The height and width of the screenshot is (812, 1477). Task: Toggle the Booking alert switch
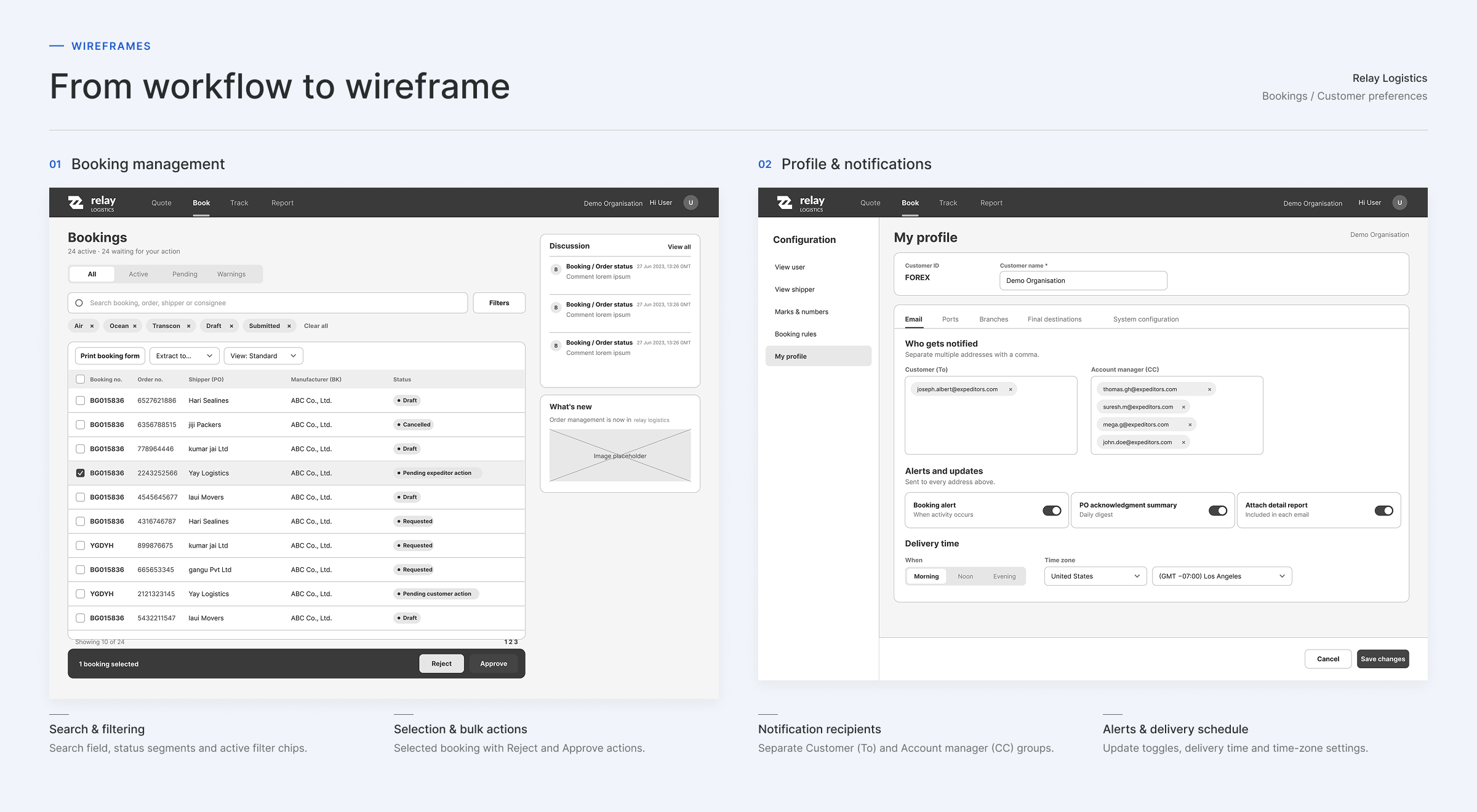tap(1052, 511)
